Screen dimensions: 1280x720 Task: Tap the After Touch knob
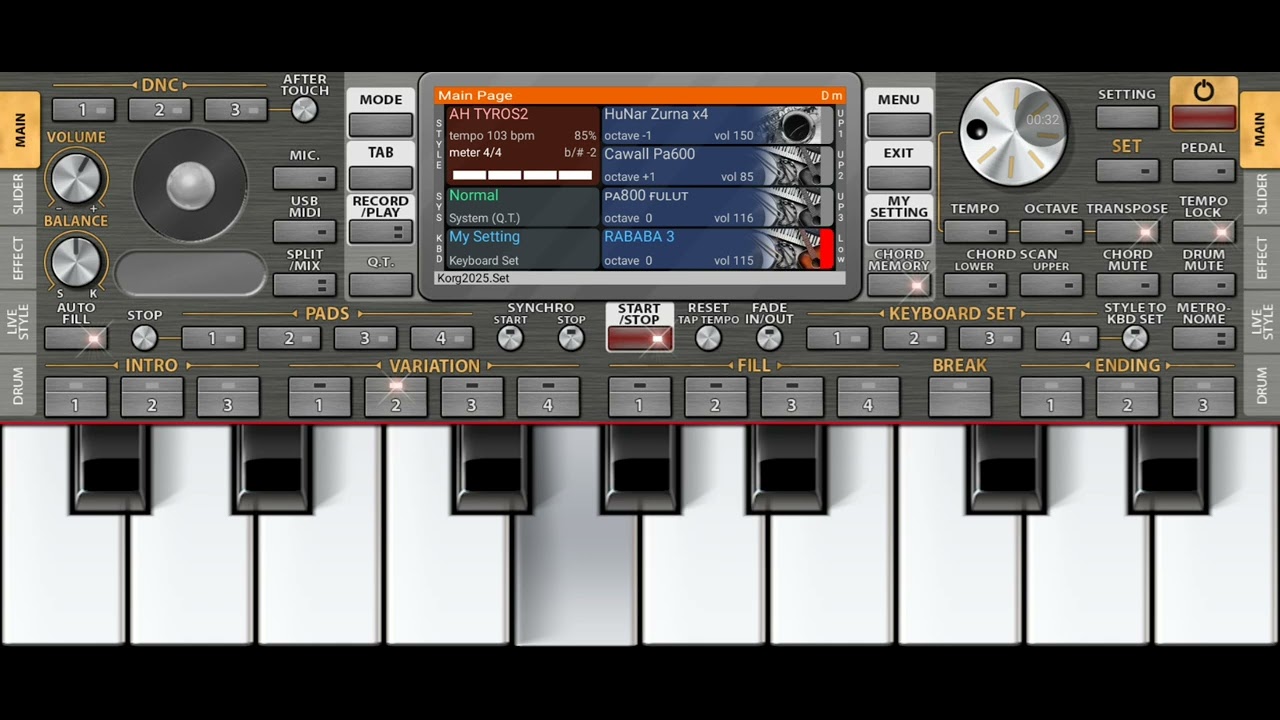(304, 110)
